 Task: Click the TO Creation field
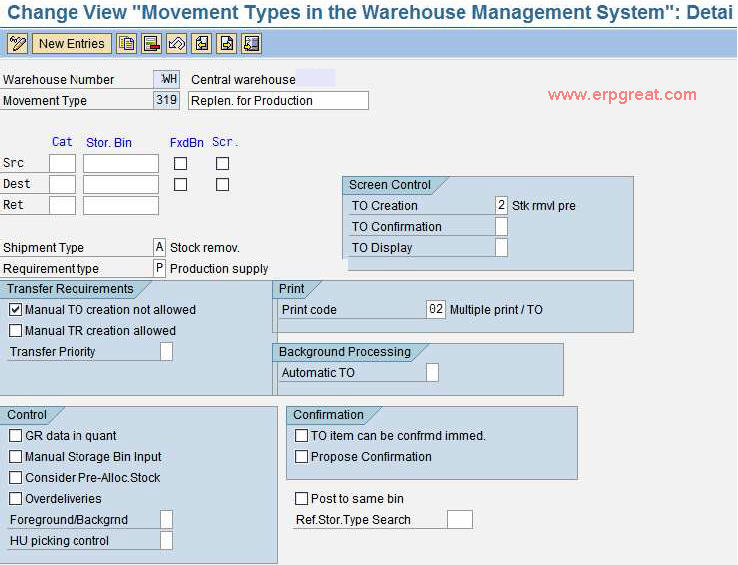tap(501, 206)
